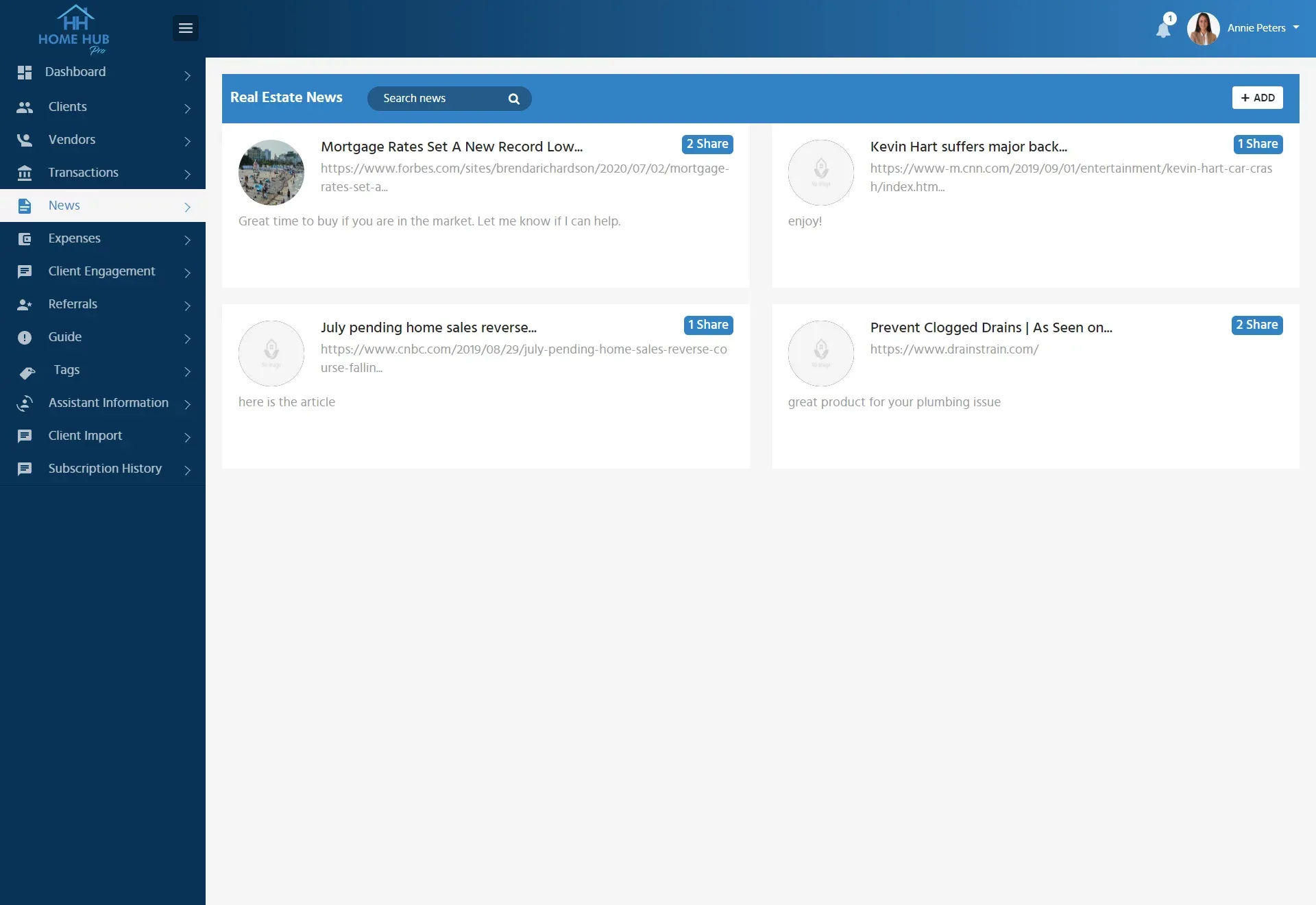Expand the Assistant Information chevron
Screen dimensions: 1316x905
click(x=187, y=404)
